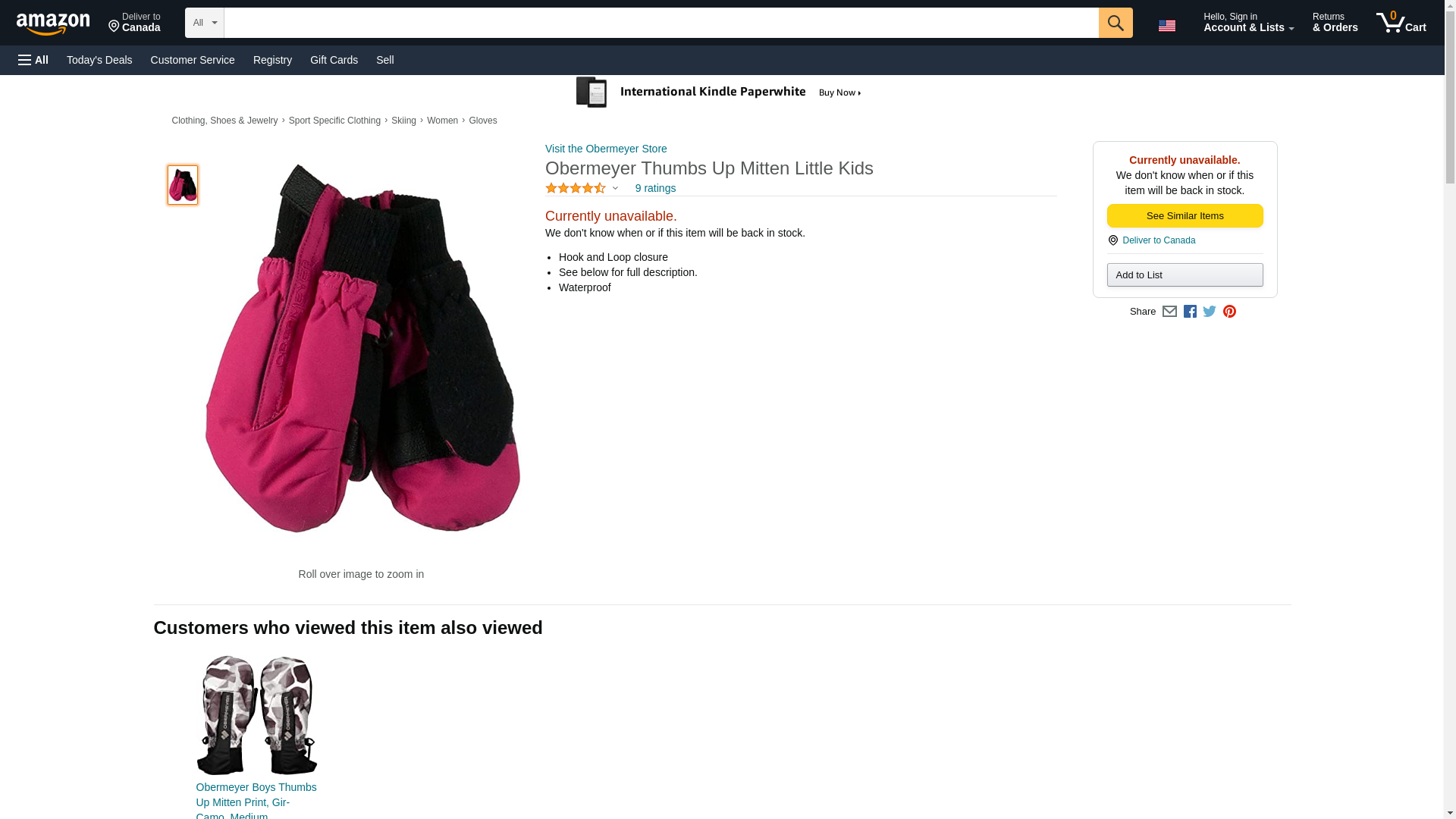Open the US flag language selector
Screen dimensions: 1456x819
[x=1166, y=26]
